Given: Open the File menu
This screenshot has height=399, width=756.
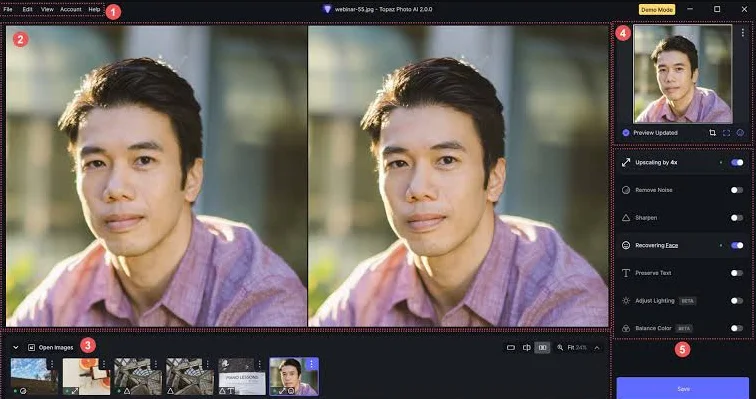Looking at the screenshot, I should pyautogui.click(x=8, y=9).
